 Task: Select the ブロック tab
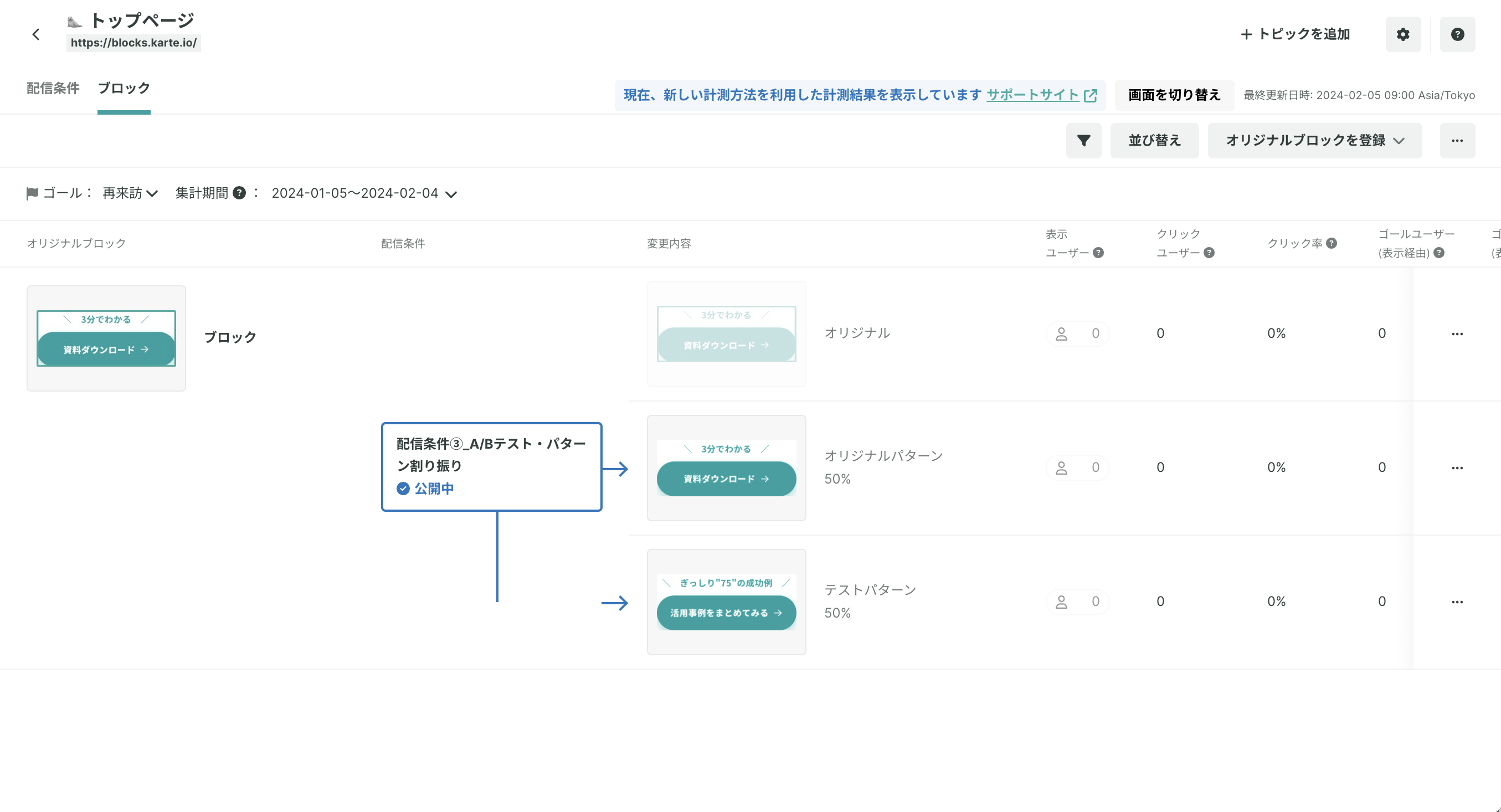coord(124,88)
